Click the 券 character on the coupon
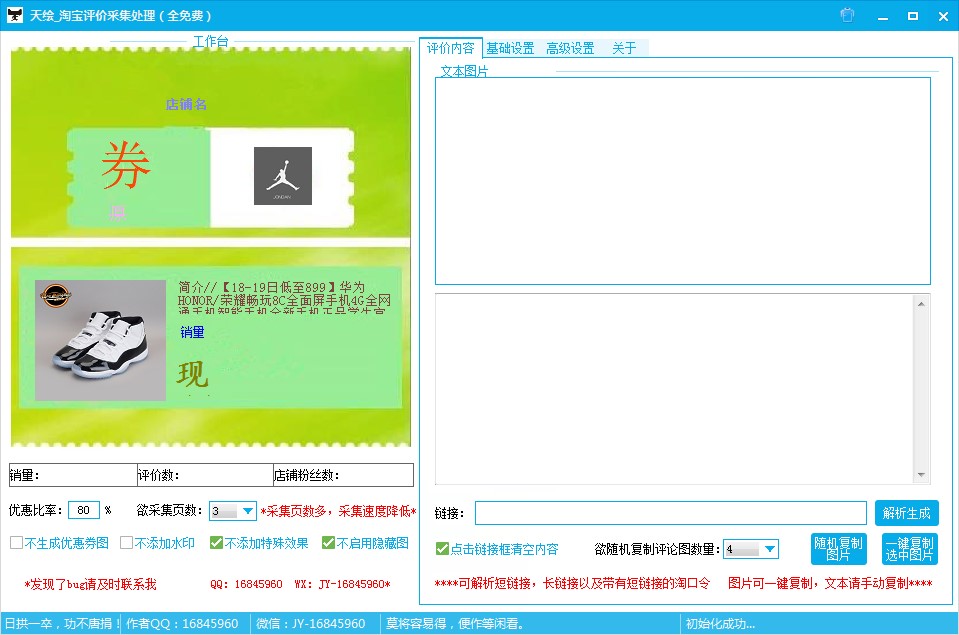959x635 pixels. (x=126, y=165)
